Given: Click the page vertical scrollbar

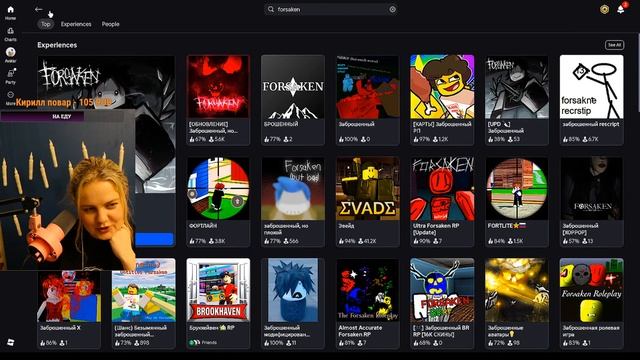Looking at the screenshot, I should 638,73.
